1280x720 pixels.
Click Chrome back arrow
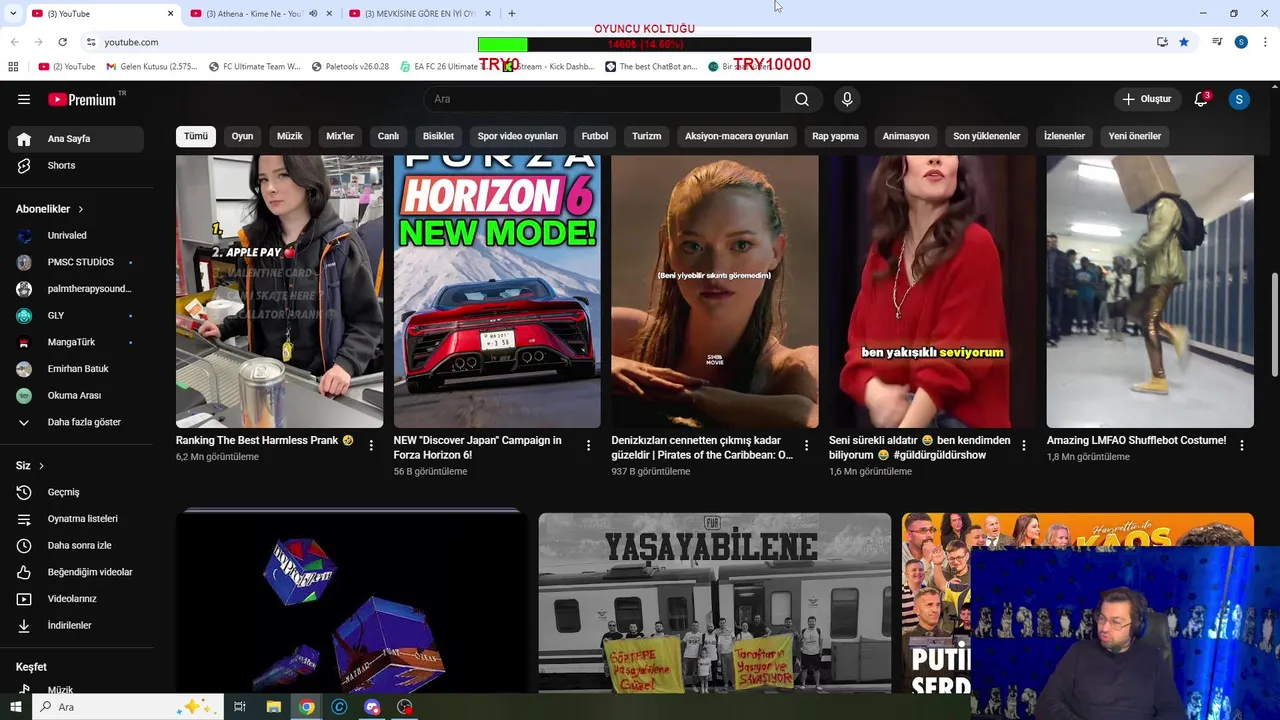[x=14, y=42]
